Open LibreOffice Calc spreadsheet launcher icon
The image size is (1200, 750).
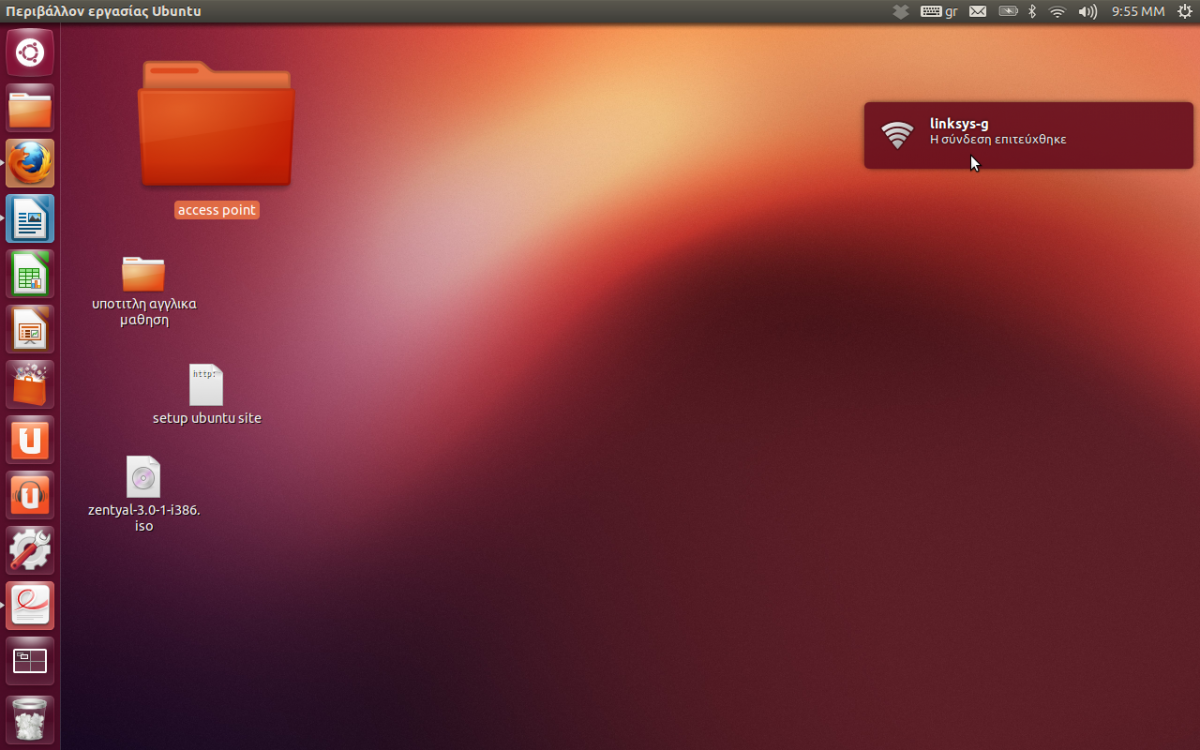[30, 273]
